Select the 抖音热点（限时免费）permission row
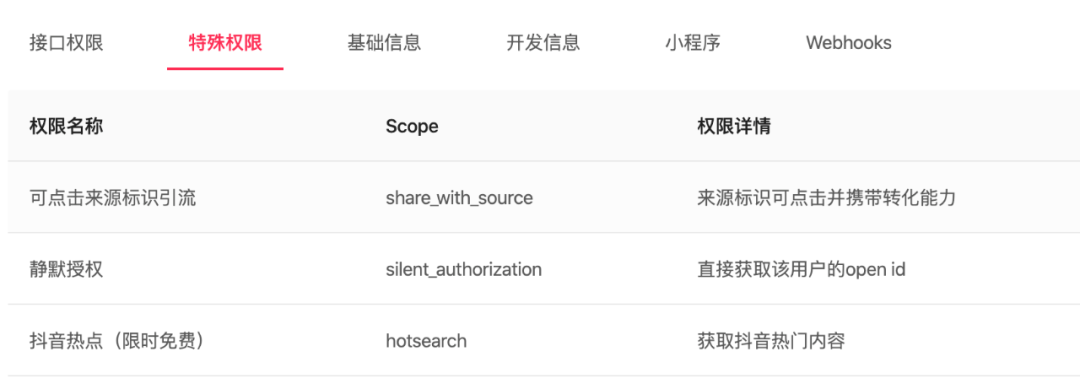 [x=544, y=341]
